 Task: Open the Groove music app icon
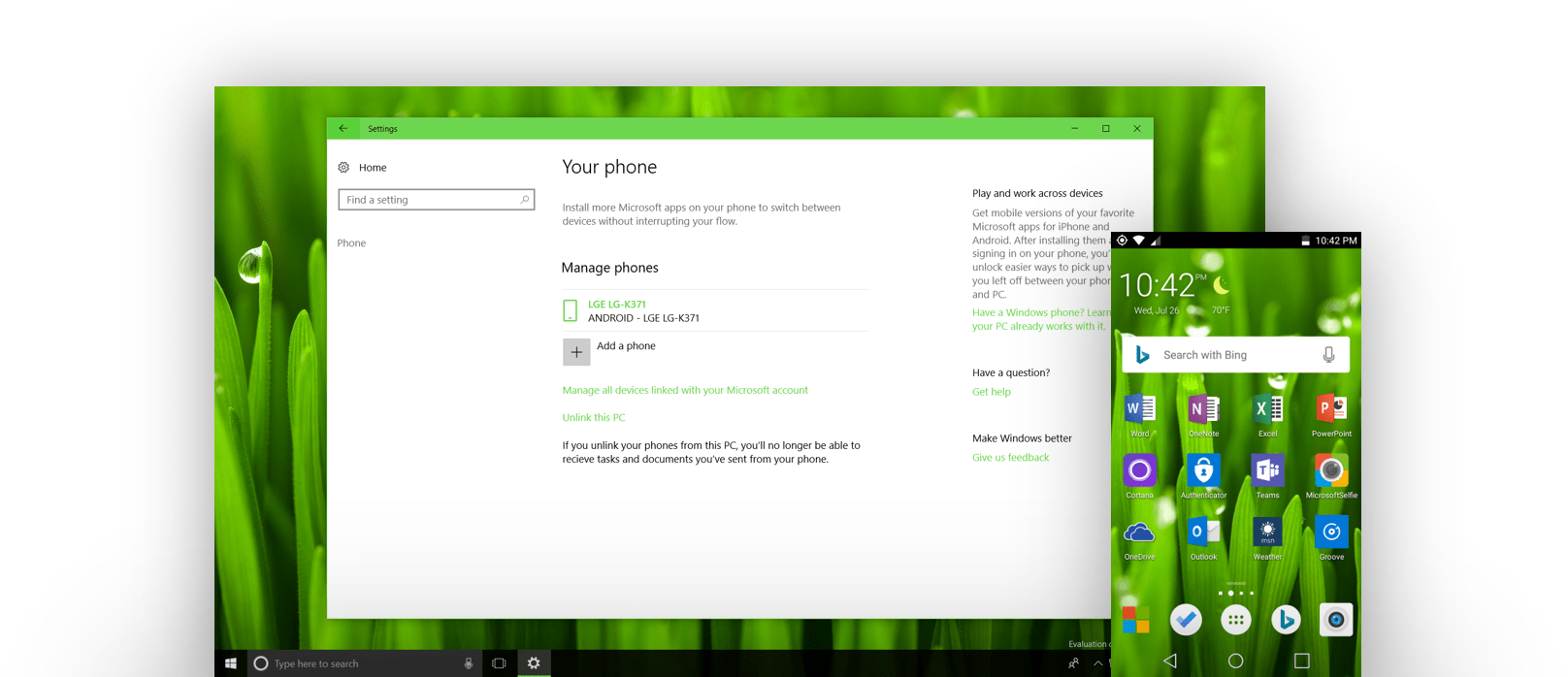(x=1332, y=532)
